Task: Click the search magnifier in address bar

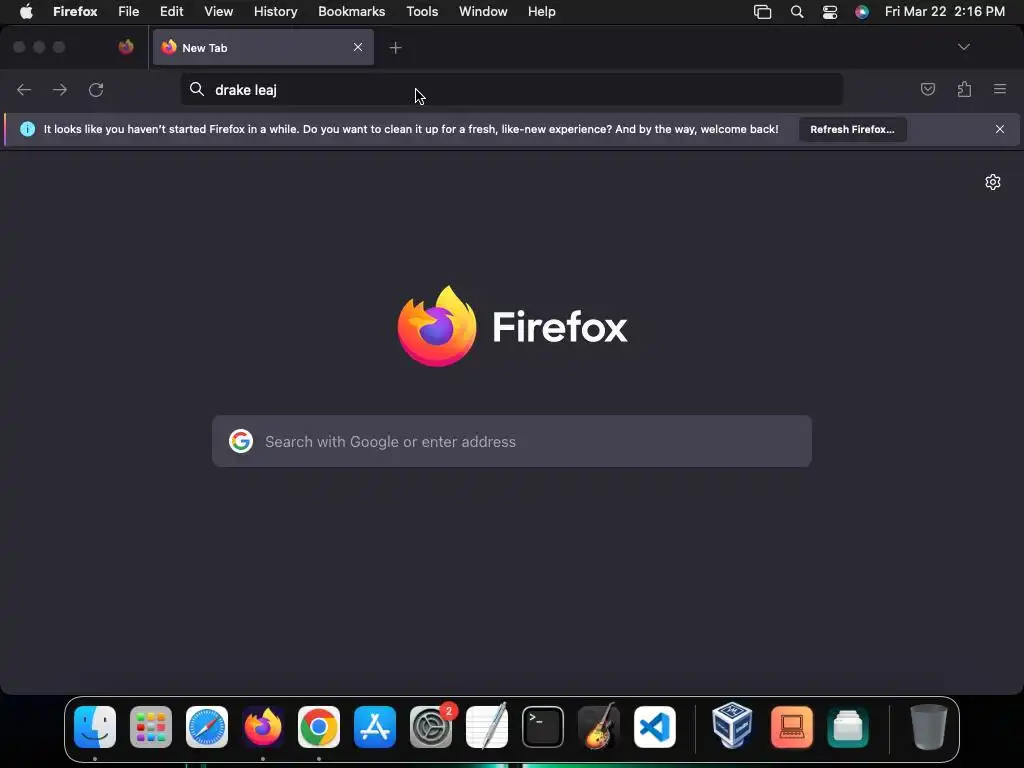Action: click(x=197, y=89)
